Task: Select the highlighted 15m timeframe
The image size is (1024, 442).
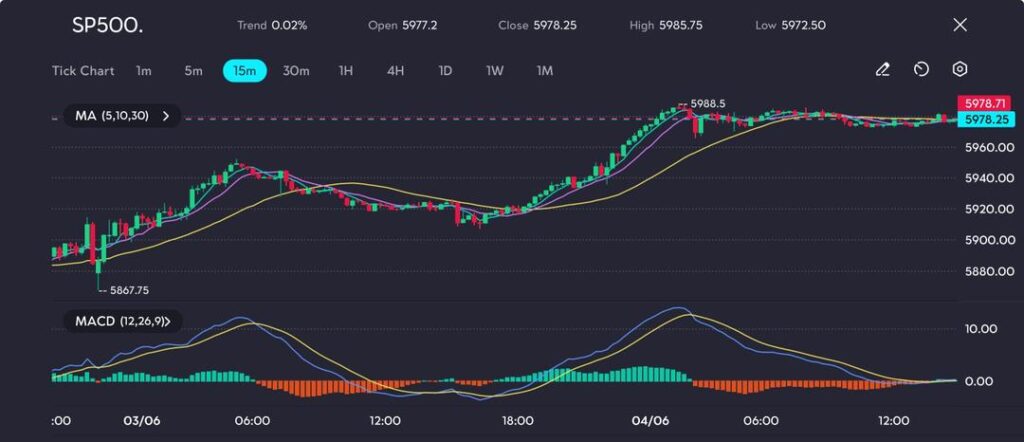Action: coord(244,71)
